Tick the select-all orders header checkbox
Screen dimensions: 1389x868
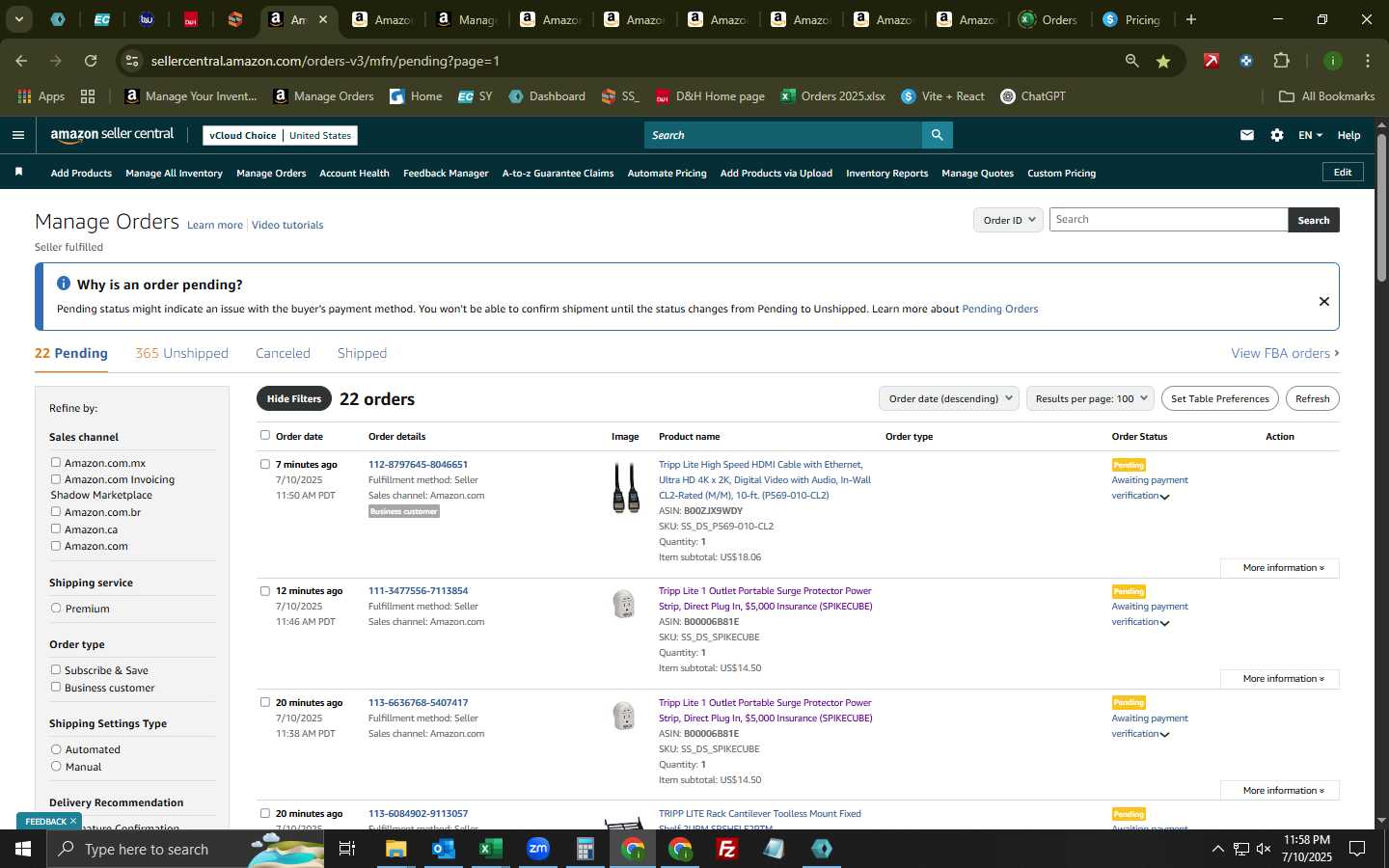click(x=265, y=436)
